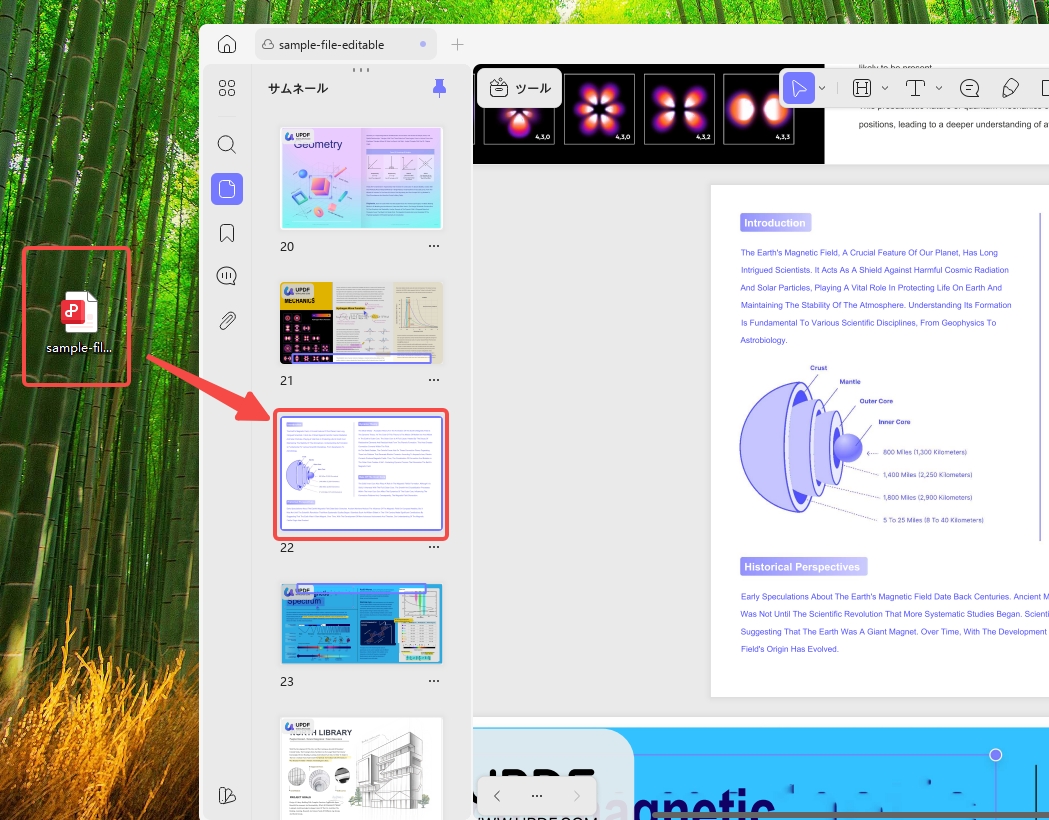Open more options for page 20
This screenshot has width=1049, height=820.
pos(434,246)
